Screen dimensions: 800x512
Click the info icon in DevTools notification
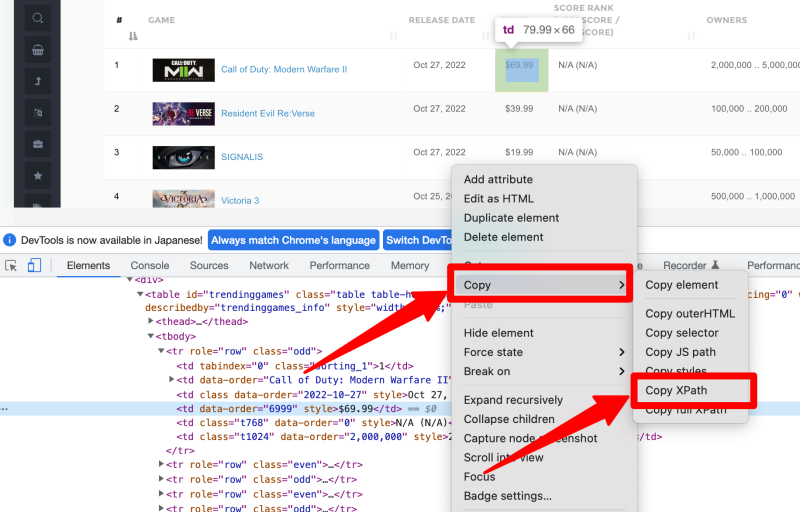pyautogui.click(x=9, y=240)
